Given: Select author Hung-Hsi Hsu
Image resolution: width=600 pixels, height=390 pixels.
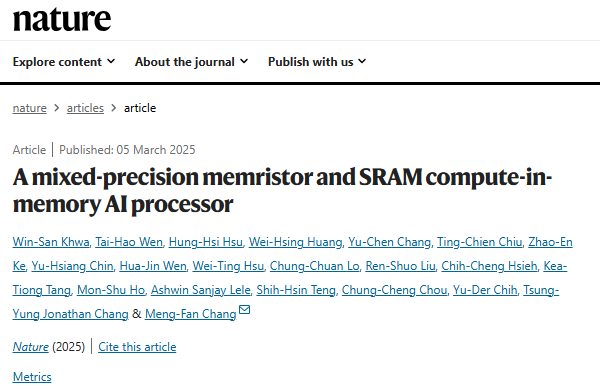Looking at the screenshot, I should (x=205, y=242).
